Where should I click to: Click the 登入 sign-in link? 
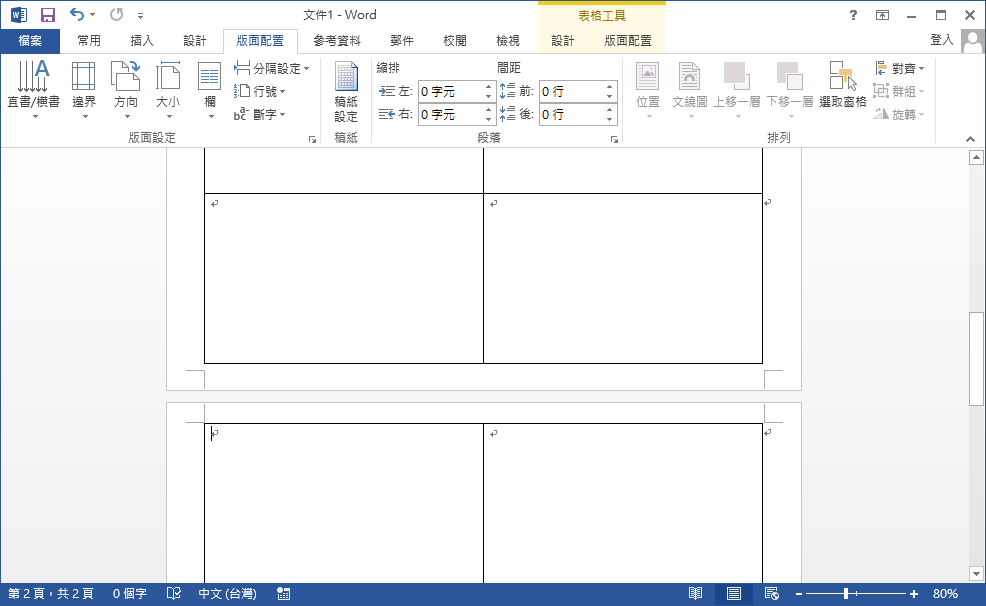[x=941, y=41]
